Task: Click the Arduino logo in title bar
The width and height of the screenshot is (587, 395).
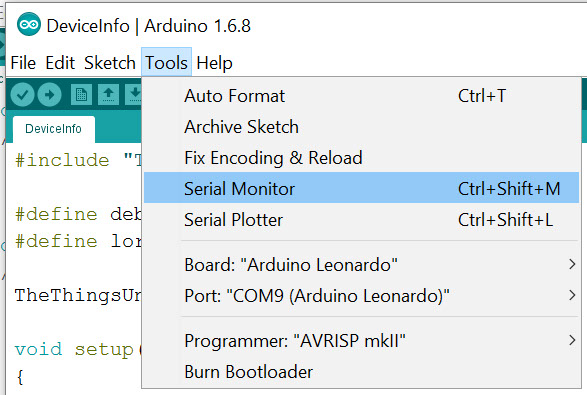Action: (29, 25)
